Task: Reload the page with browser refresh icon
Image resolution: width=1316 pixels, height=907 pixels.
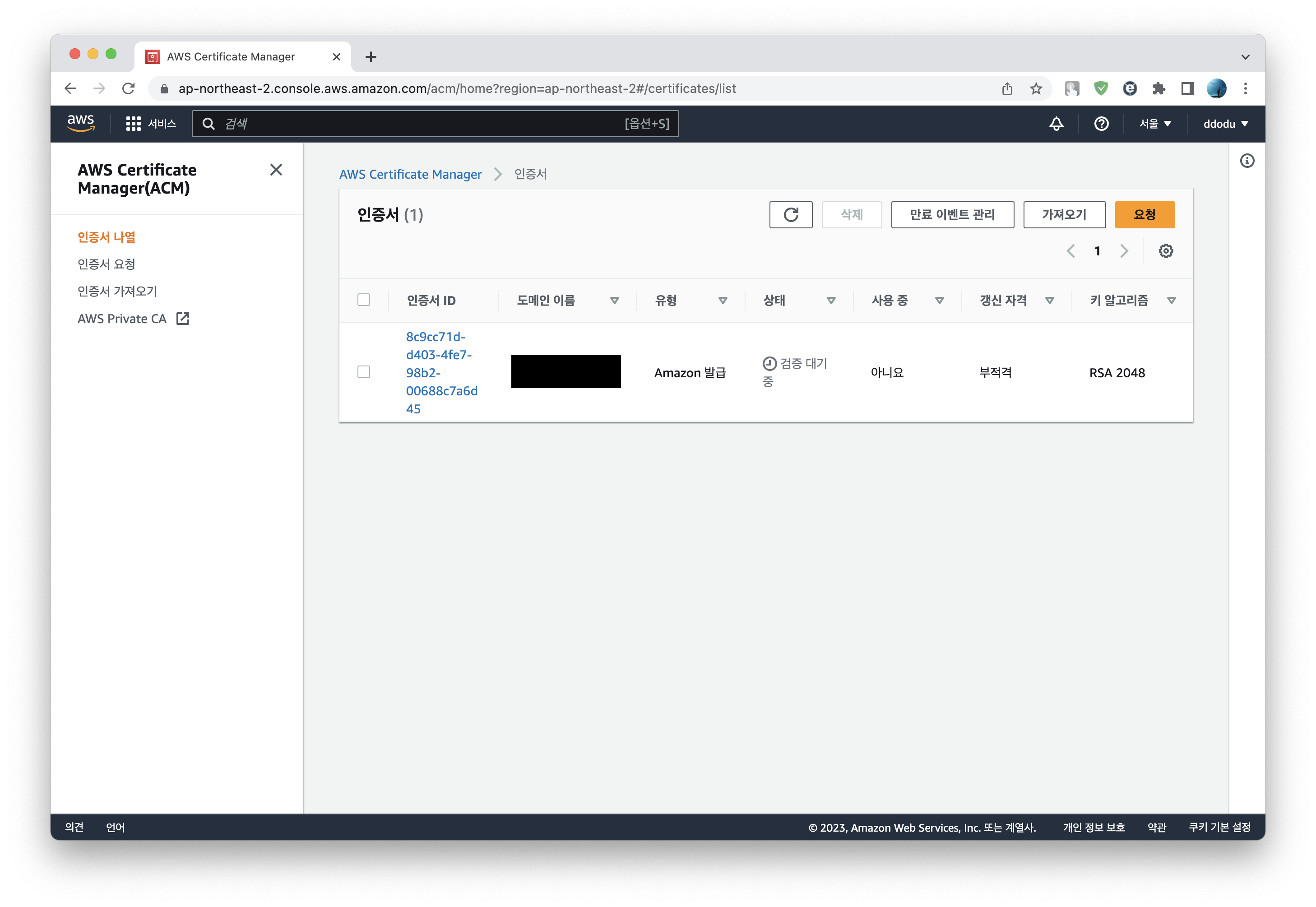Action: click(129, 88)
